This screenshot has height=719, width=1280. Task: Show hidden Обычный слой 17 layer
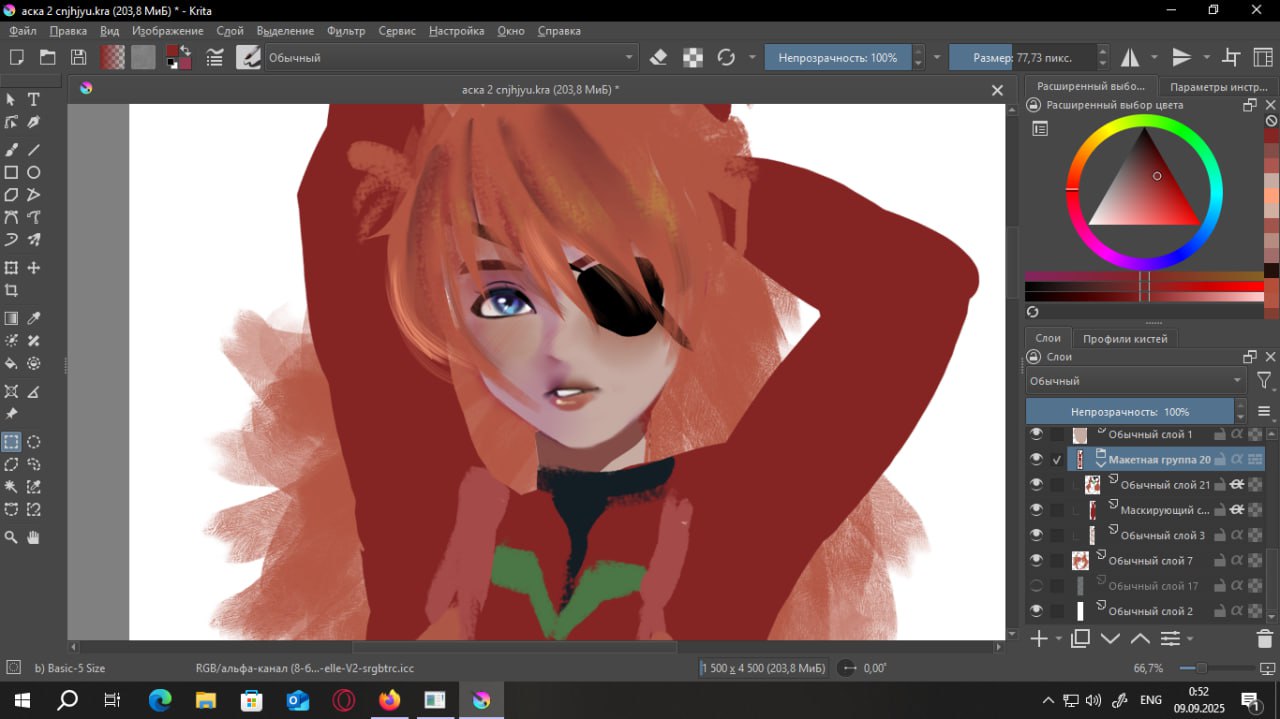[1036, 585]
